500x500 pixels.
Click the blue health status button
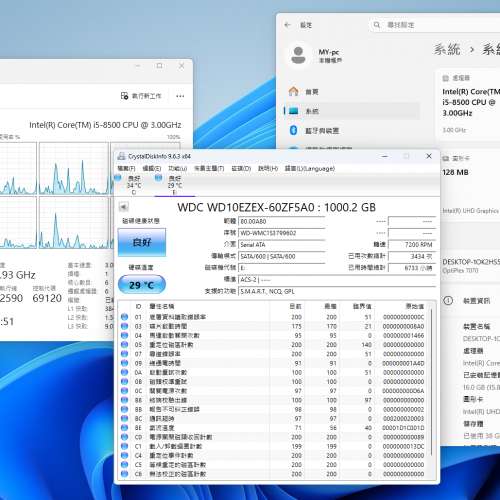(142, 242)
